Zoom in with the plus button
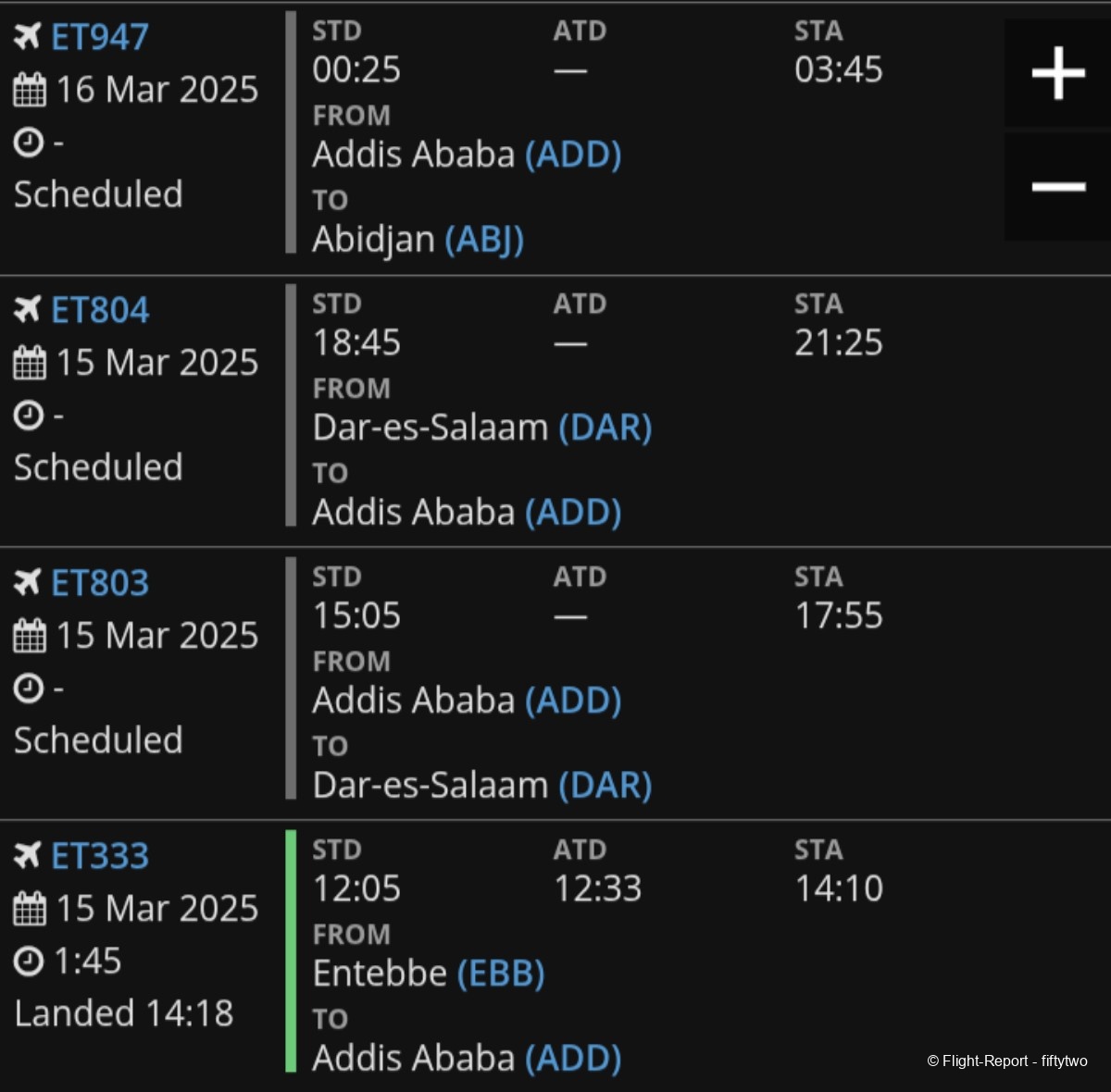The width and height of the screenshot is (1111, 1092). click(1057, 73)
